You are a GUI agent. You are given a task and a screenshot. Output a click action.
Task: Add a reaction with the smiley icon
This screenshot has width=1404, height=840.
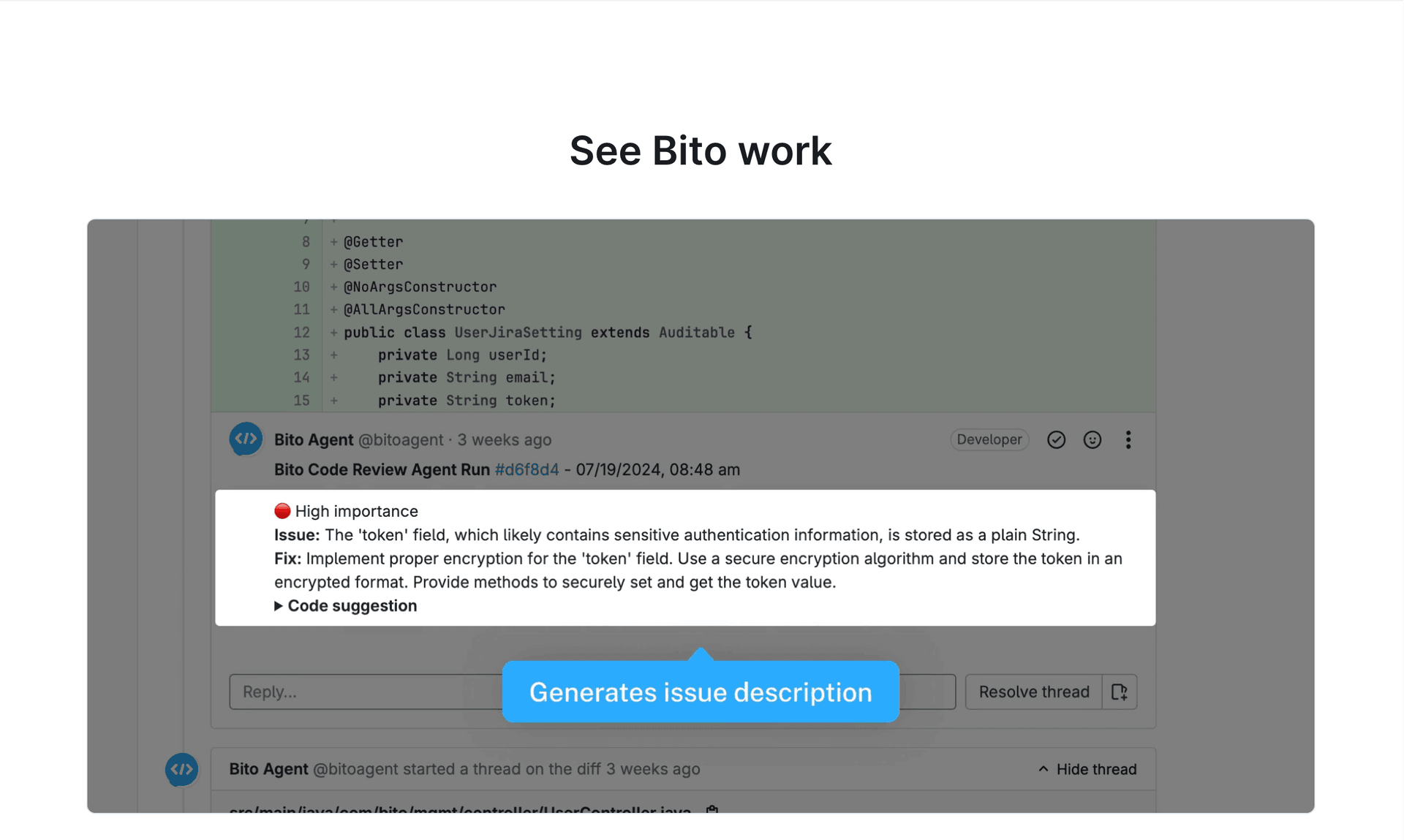pos(1092,439)
